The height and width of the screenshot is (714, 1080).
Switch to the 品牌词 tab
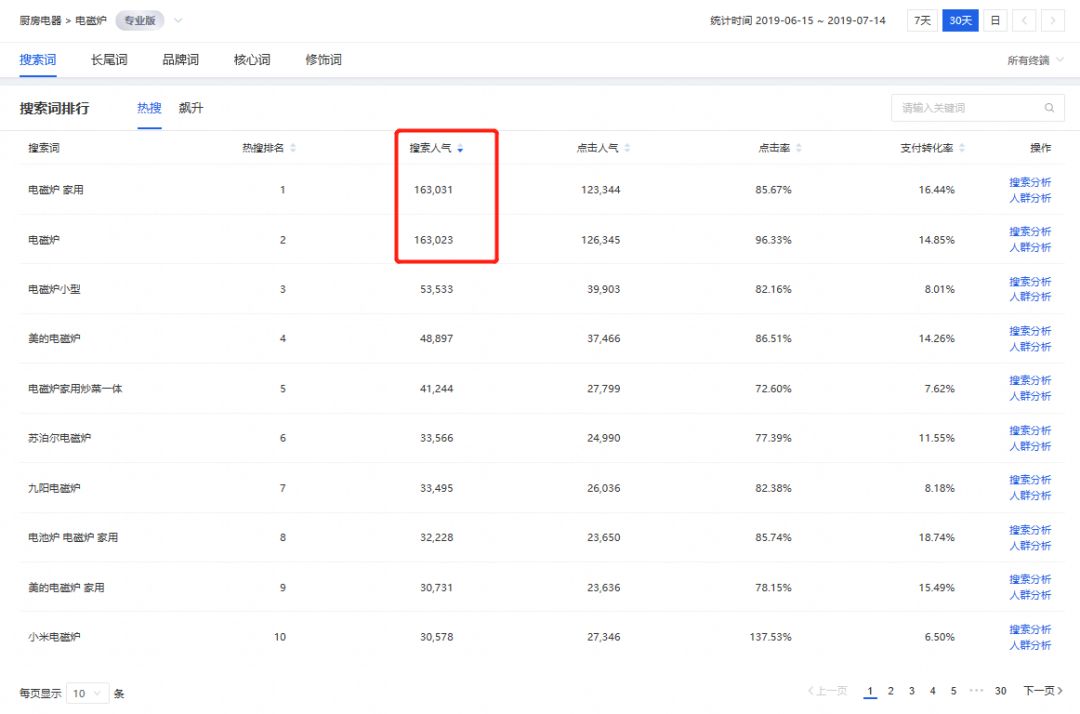point(179,59)
